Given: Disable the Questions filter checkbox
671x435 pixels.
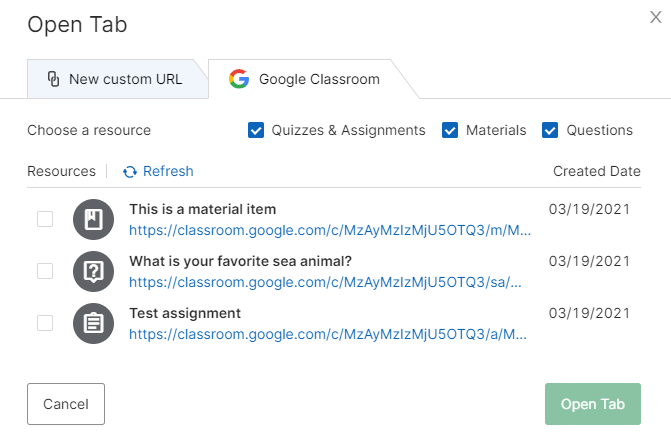Looking at the screenshot, I should tap(550, 130).
